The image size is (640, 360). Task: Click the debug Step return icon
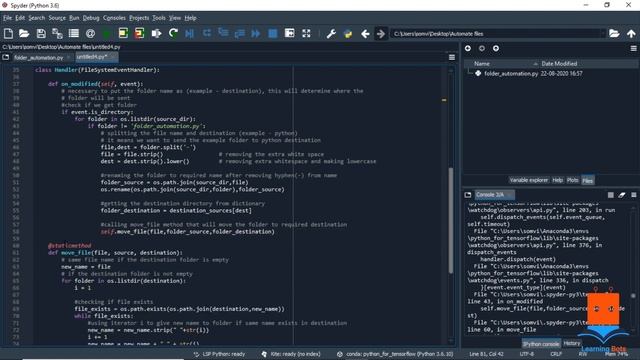[x=239, y=33]
